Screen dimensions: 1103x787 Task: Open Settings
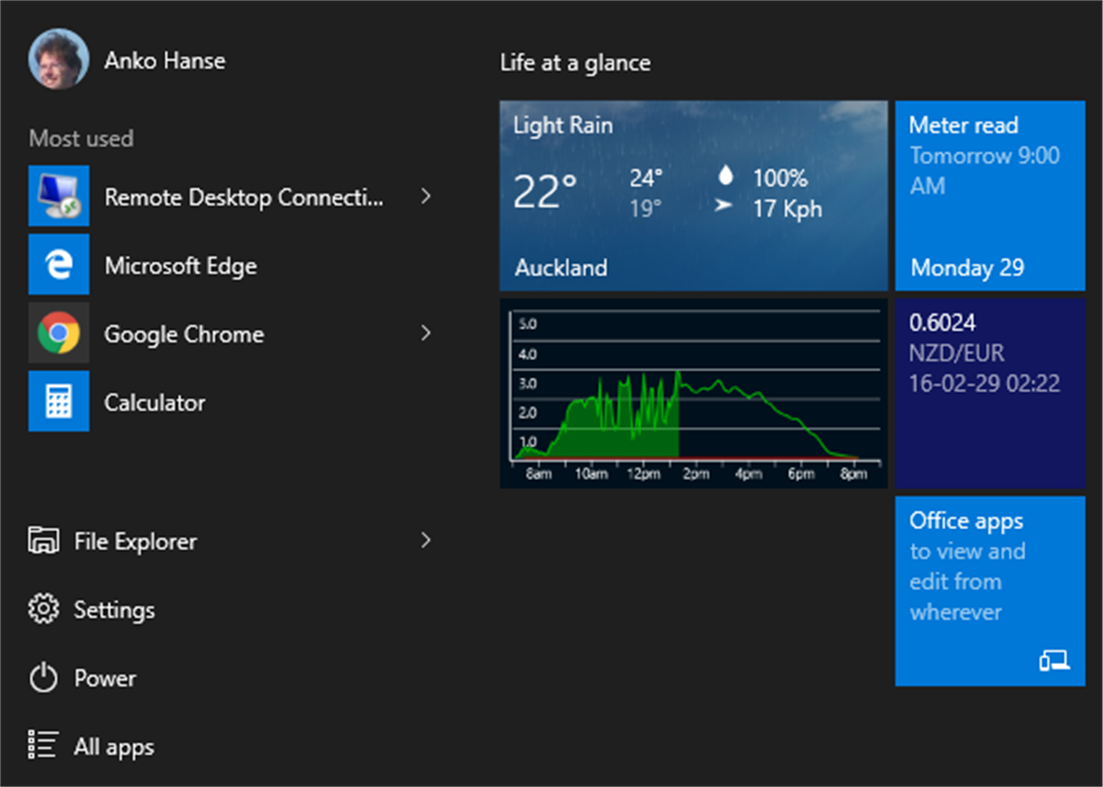(x=114, y=609)
